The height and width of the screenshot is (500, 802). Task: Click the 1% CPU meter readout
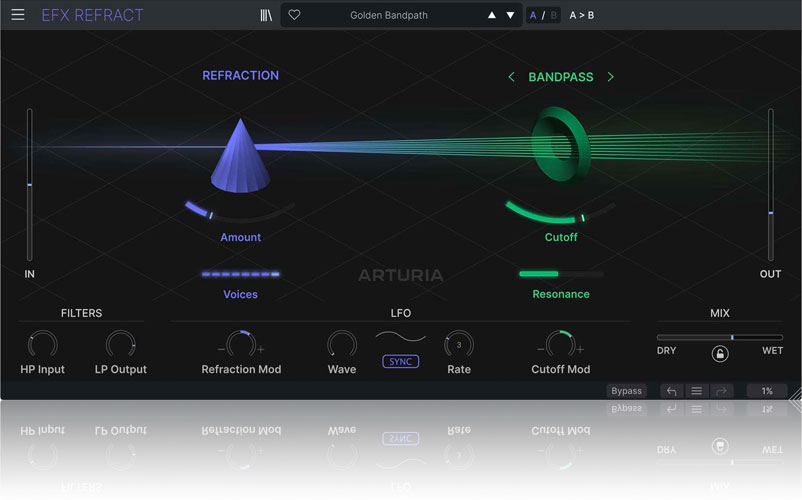(x=767, y=391)
